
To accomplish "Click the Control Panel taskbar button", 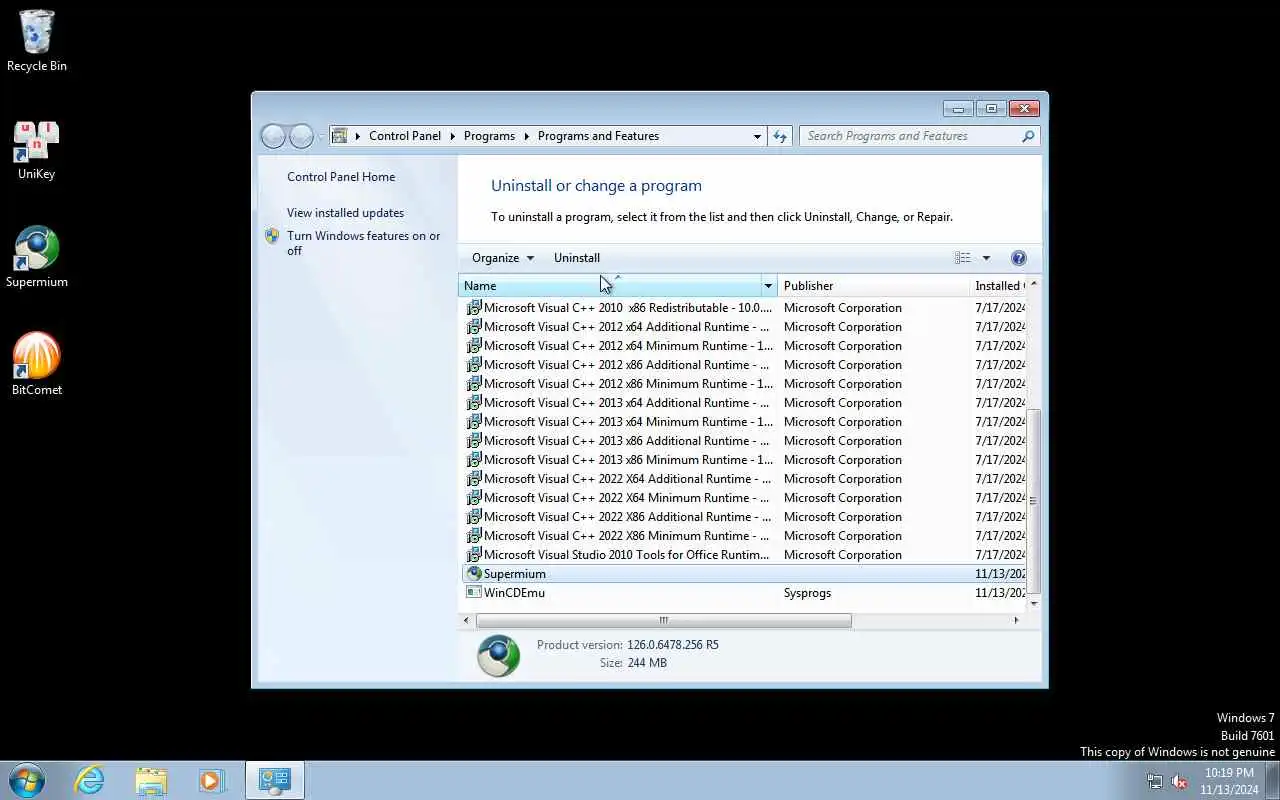I will (x=274, y=780).
